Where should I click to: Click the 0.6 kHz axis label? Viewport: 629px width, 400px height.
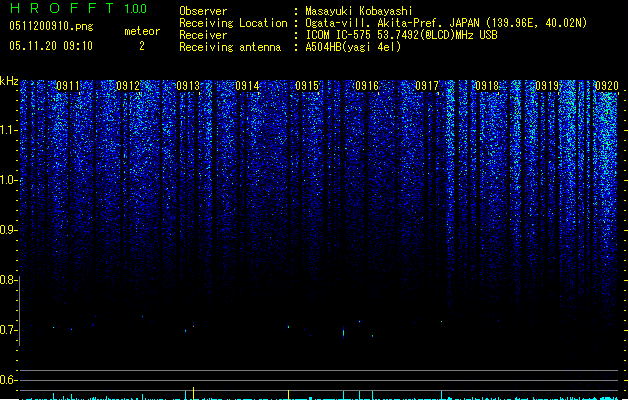(x=9, y=380)
